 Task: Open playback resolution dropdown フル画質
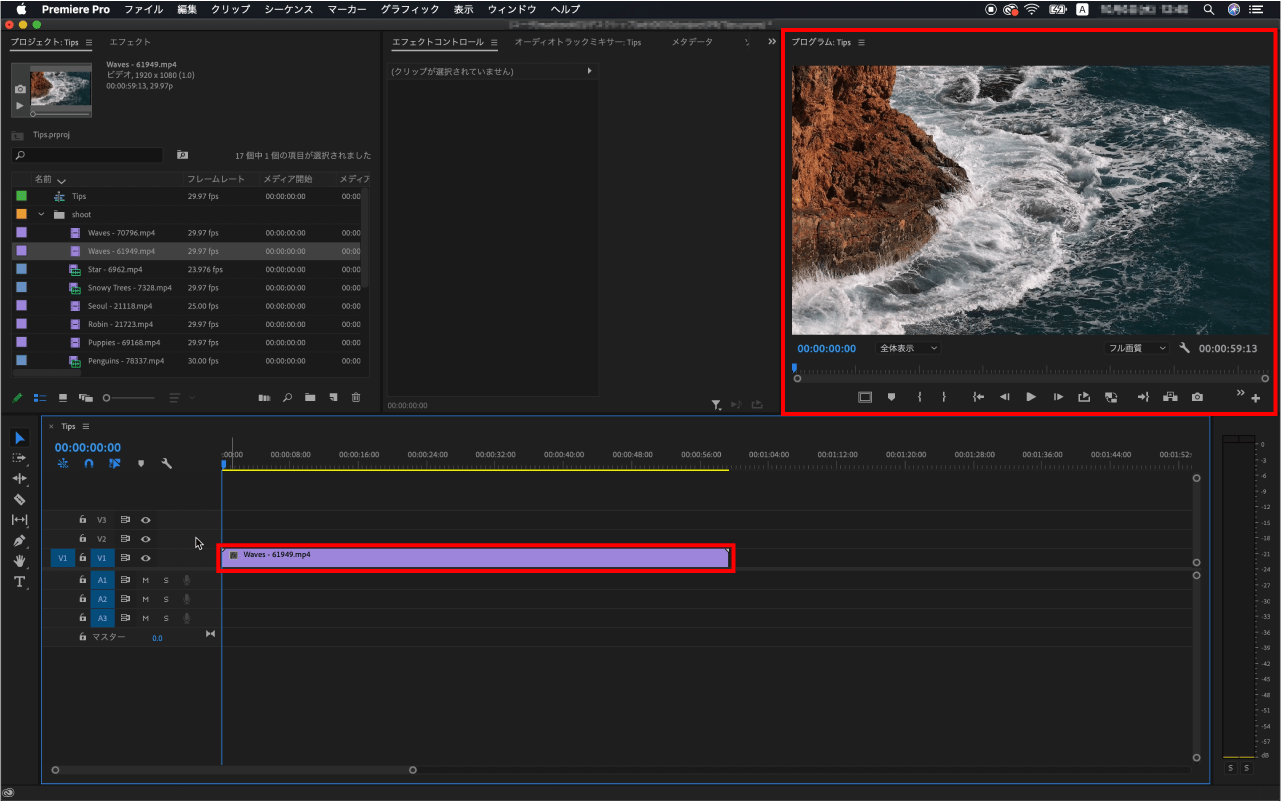click(1137, 348)
